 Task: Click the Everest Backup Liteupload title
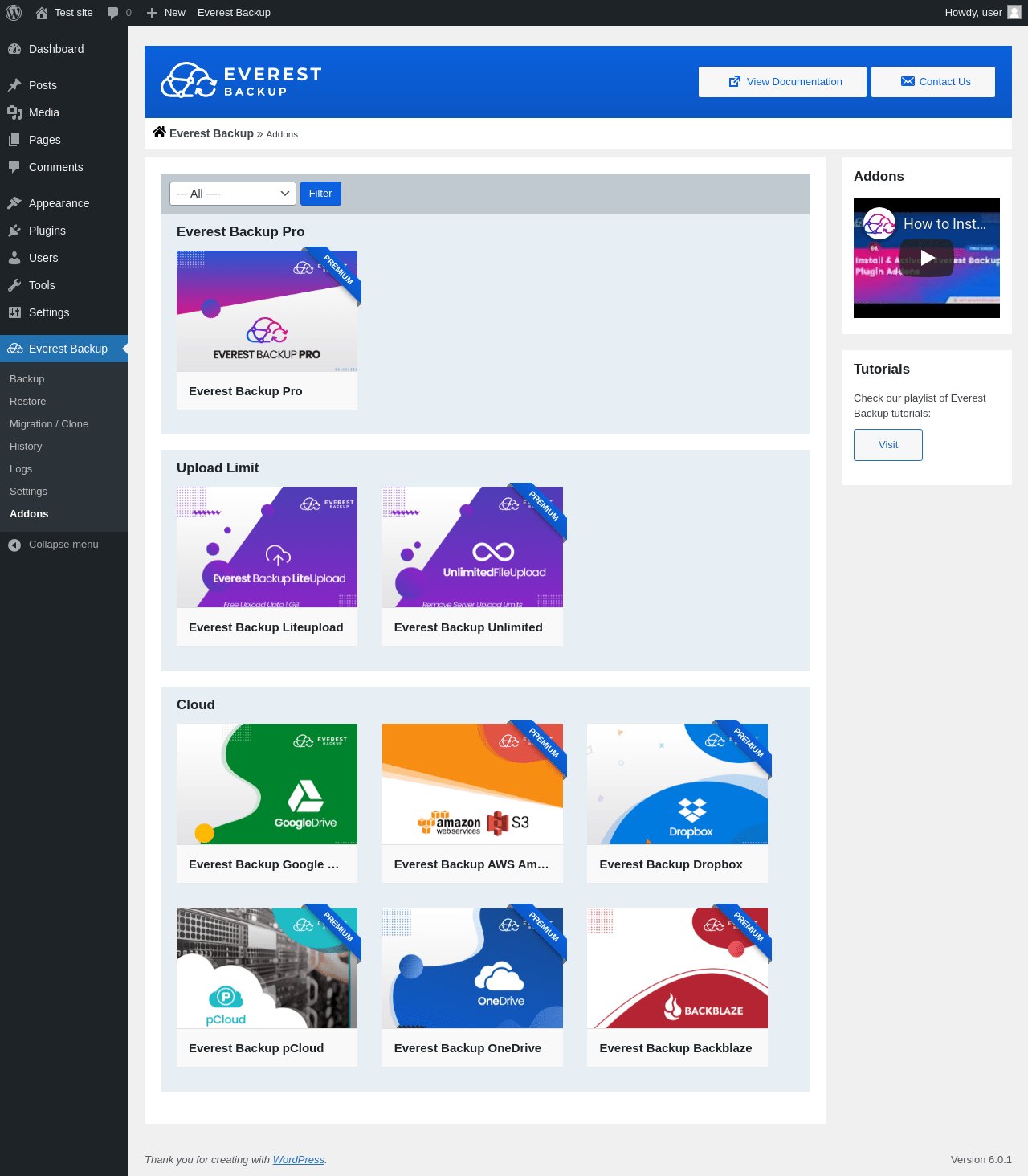click(266, 627)
